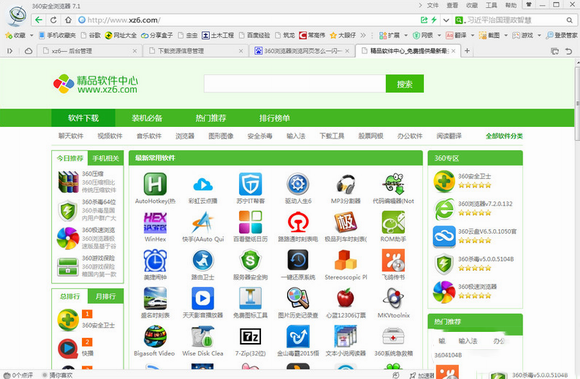Viewport: 580px width, 379px height.
Task: Open the 360 compression icon in today's picks
Action: click(x=68, y=182)
